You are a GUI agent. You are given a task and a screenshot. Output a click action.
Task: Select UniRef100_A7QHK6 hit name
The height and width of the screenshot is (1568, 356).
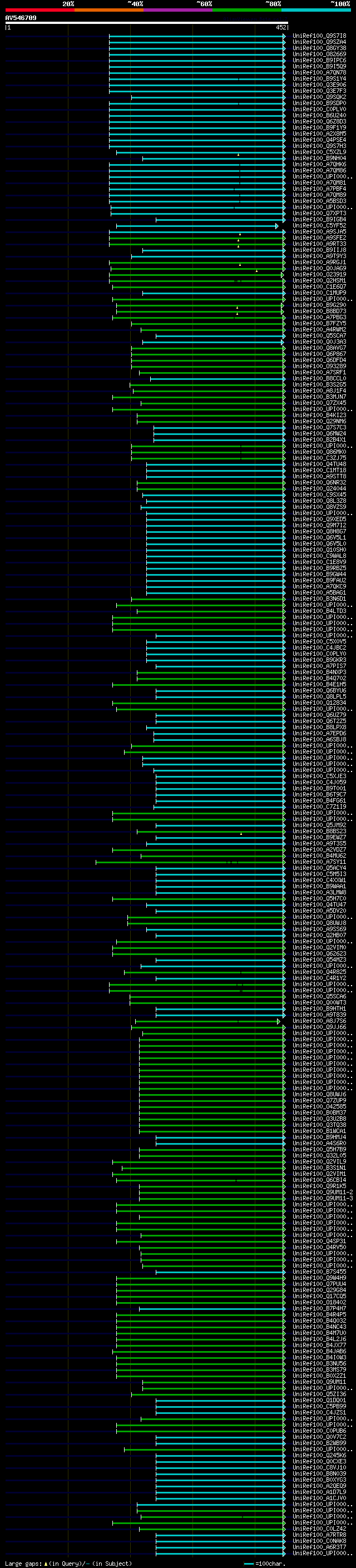pyautogui.click(x=319, y=164)
